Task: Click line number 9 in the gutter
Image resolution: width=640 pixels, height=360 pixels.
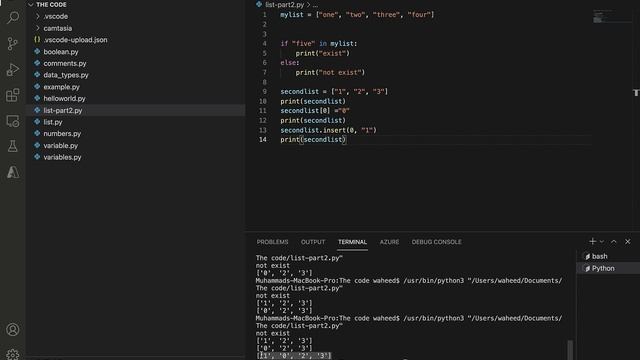Action: pyautogui.click(x=264, y=91)
